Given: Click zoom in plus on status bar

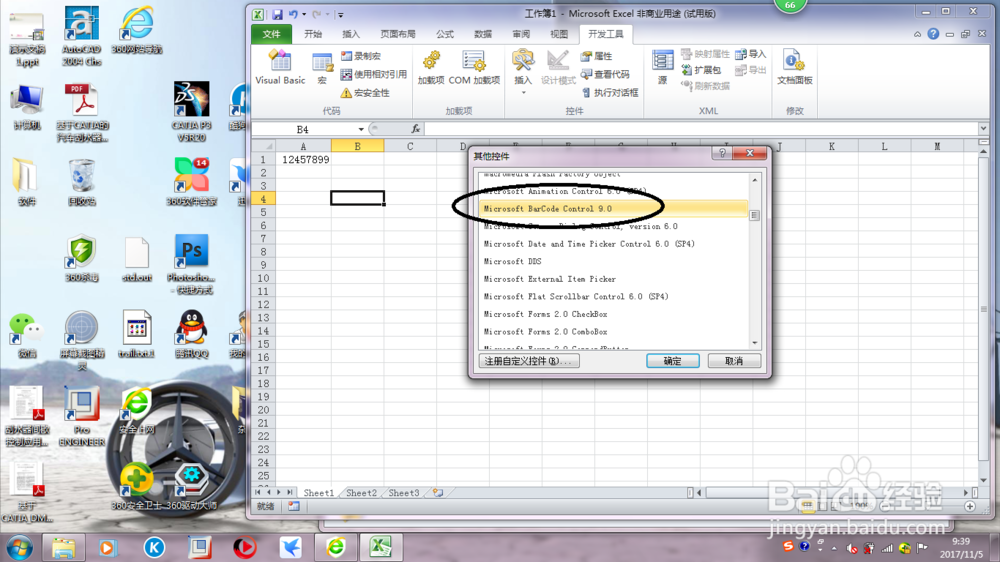Looking at the screenshot, I should tap(970, 507).
